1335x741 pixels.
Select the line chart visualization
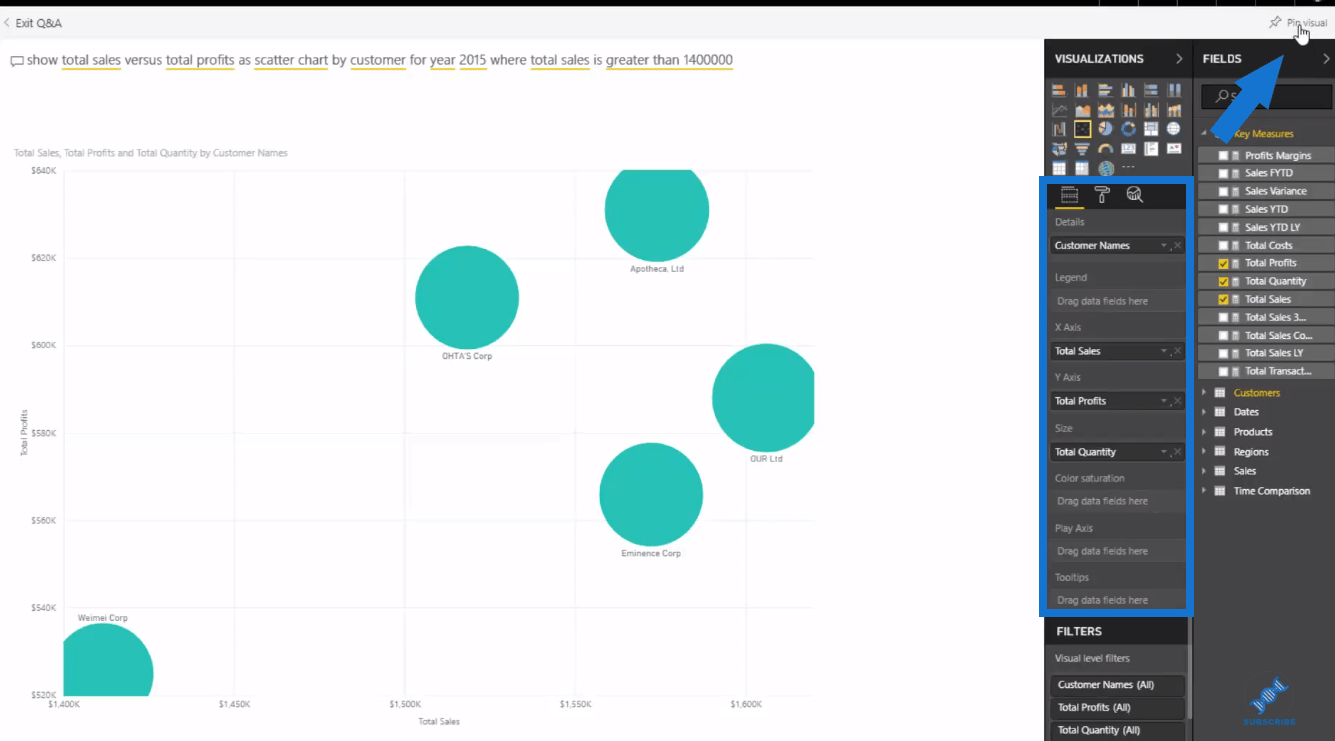click(1059, 110)
